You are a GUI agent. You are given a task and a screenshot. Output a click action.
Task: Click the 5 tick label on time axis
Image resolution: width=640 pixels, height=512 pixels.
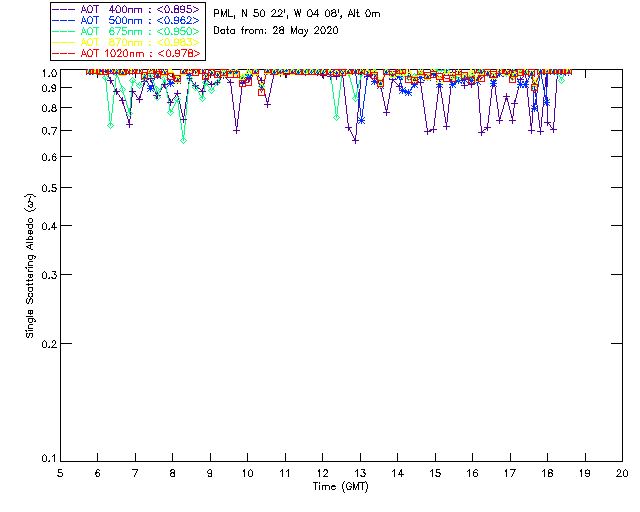coord(60,473)
